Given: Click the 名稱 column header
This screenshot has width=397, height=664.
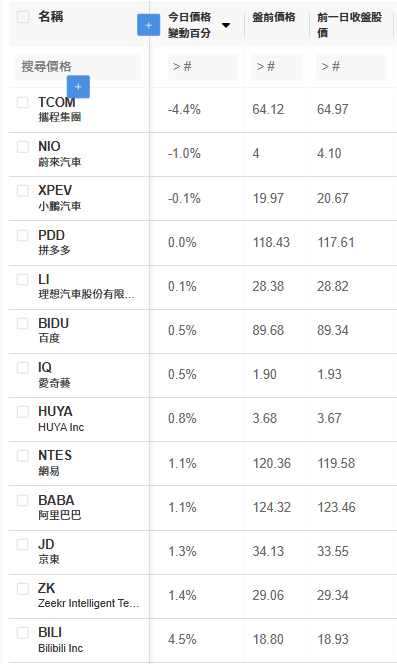Looking at the screenshot, I should tap(50, 17).
